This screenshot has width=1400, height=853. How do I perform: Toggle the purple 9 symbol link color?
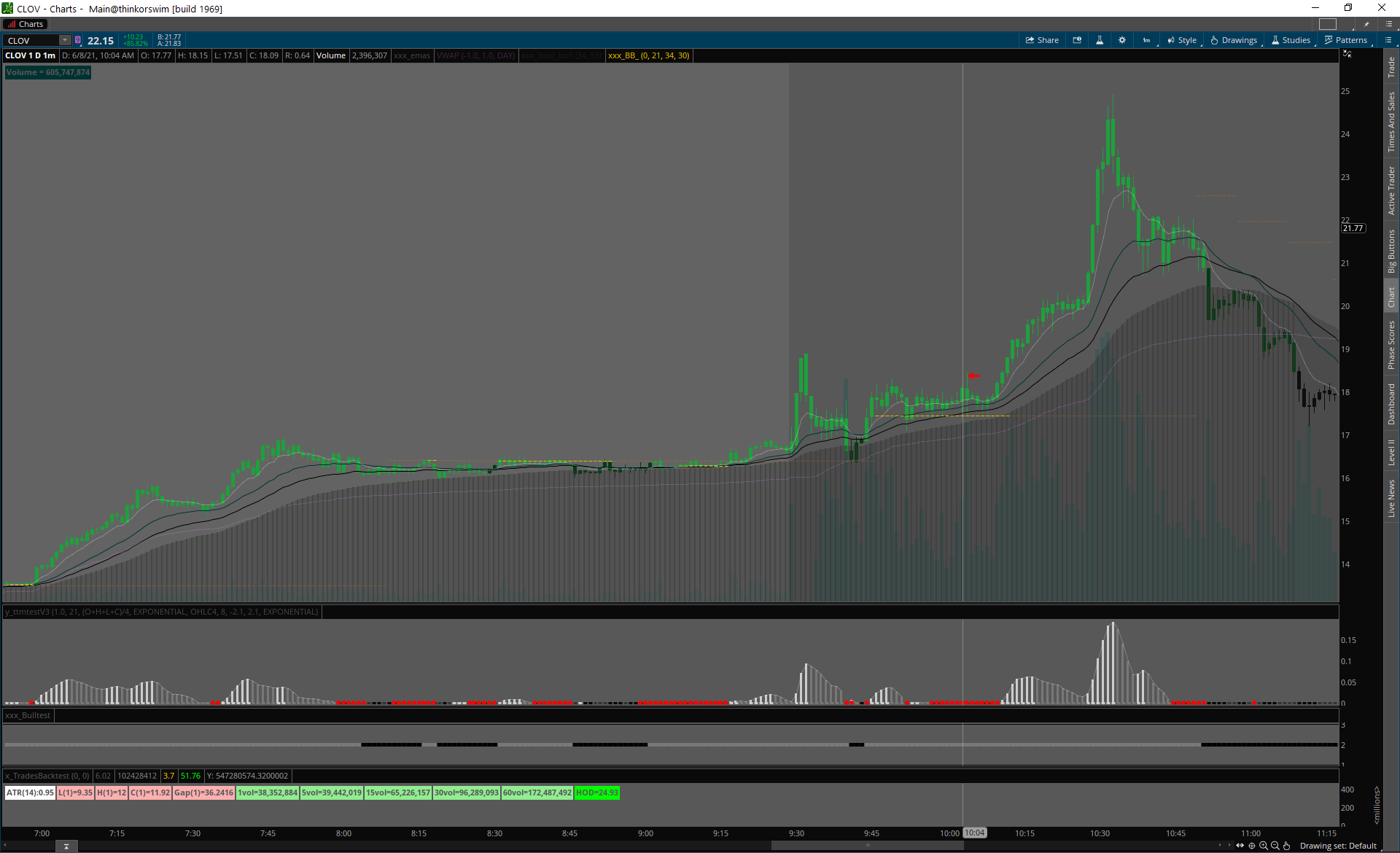pyautogui.click(x=78, y=40)
